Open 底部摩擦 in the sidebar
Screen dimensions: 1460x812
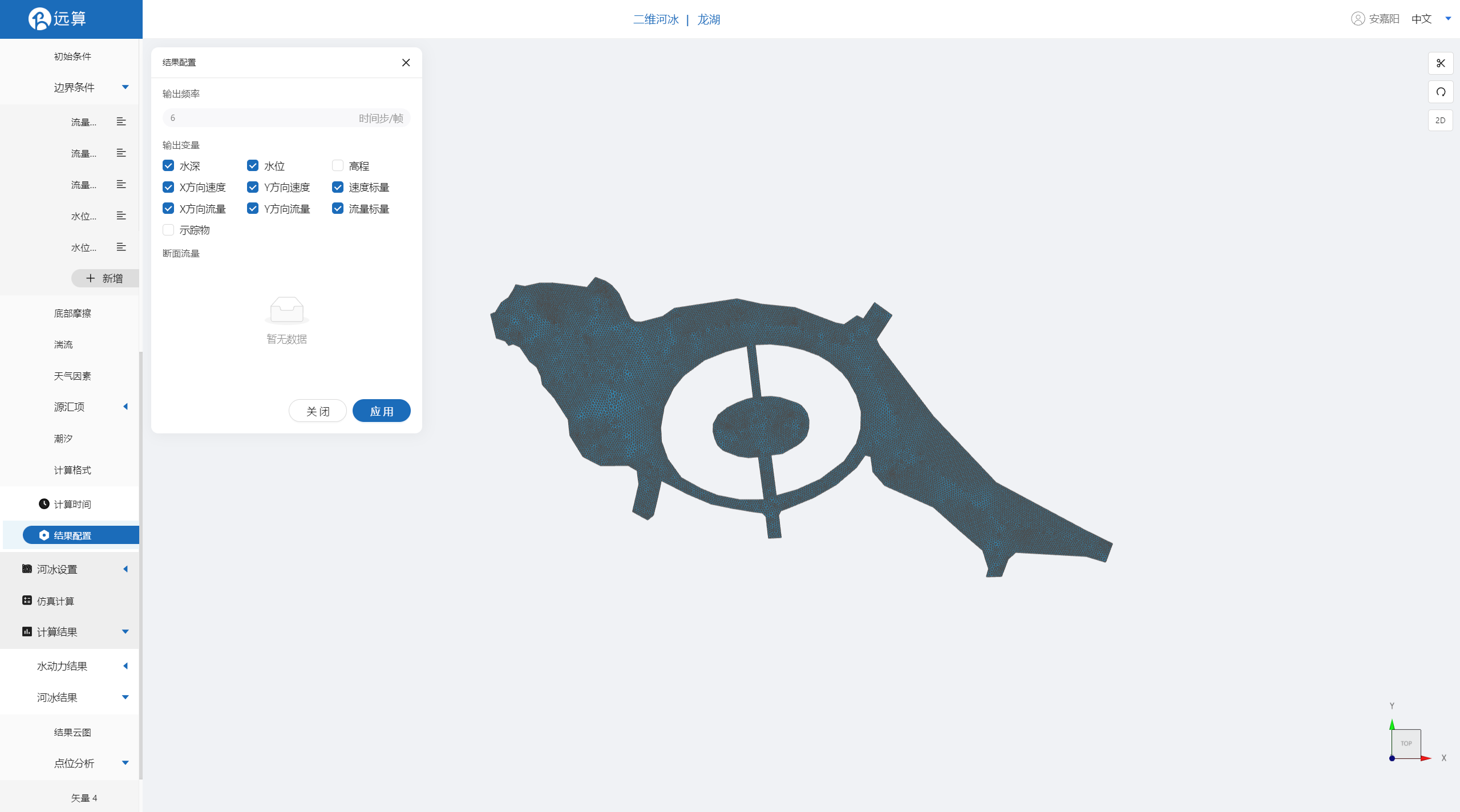[x=72, y=313]
